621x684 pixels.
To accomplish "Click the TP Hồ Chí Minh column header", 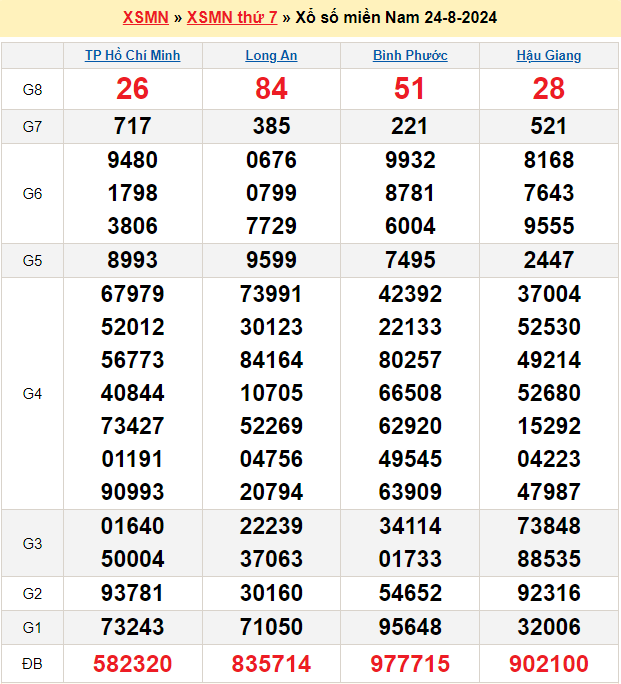I will (133, 56).
